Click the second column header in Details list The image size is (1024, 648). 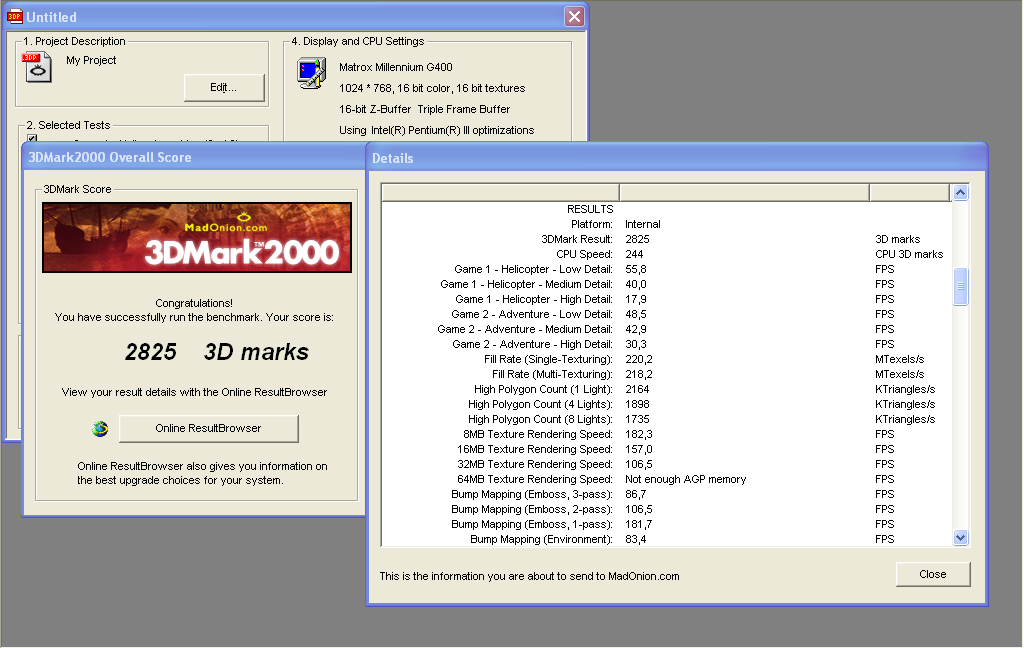tap(744, 192)
